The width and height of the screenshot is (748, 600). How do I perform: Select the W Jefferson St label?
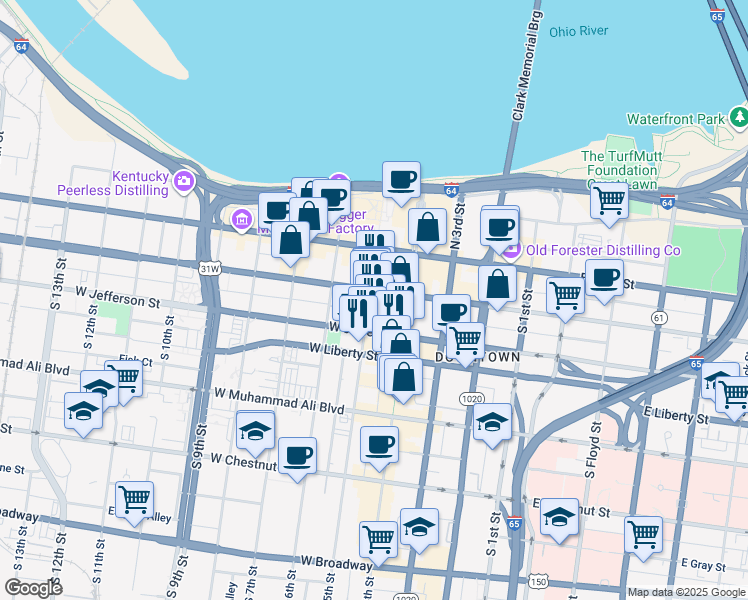(x=118, y=298)
